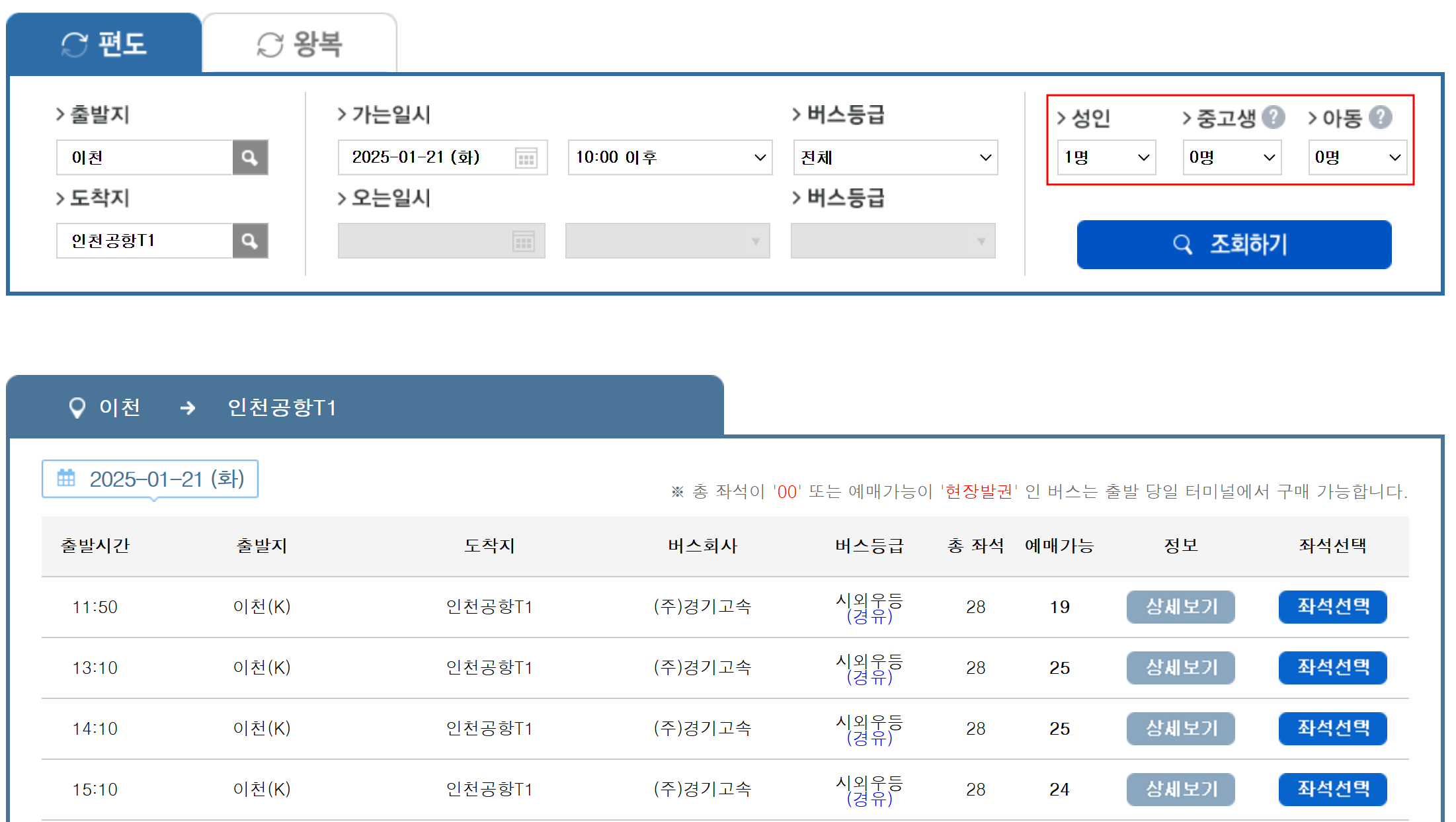Click the search icon beside 출발지 이천

point(250,157)
